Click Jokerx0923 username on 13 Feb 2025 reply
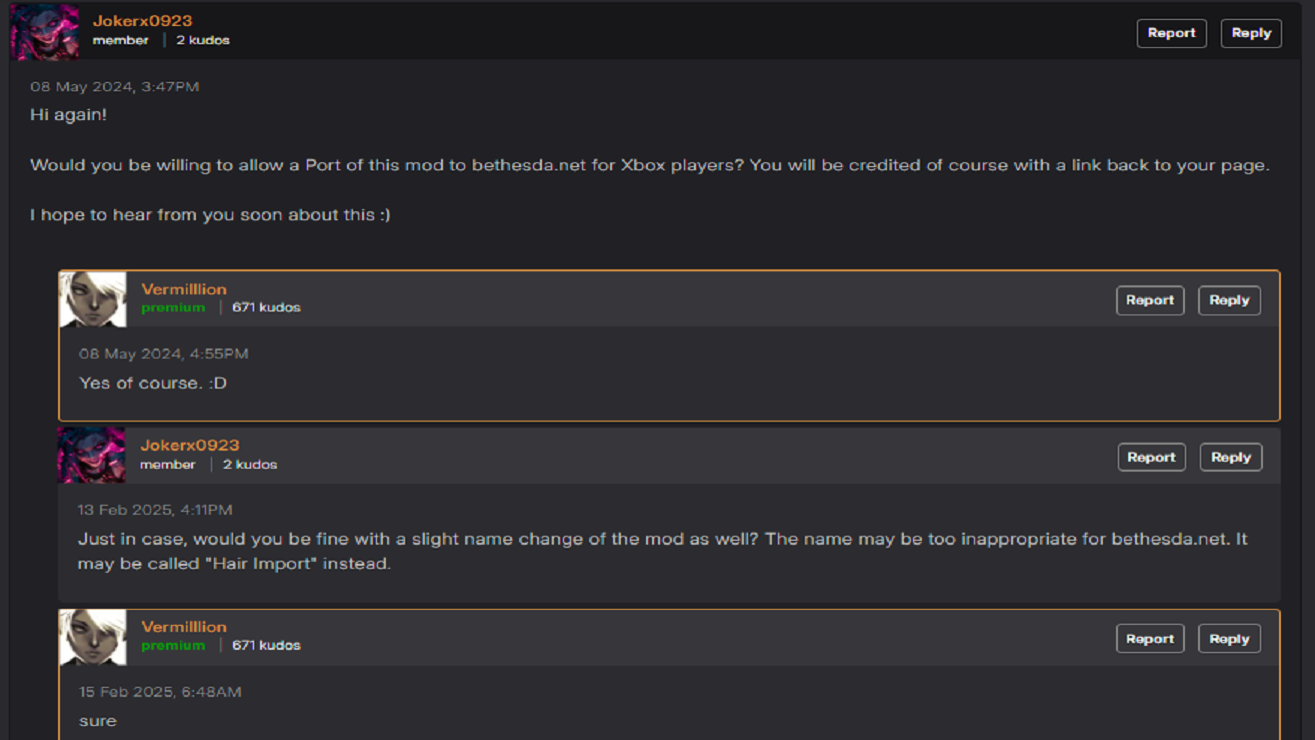This screenshot has width=1315, height=740. (190, 445)
